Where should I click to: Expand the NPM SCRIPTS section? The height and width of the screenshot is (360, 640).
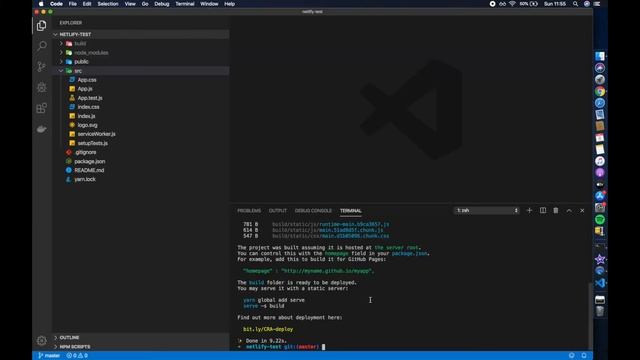coord(141,347)
